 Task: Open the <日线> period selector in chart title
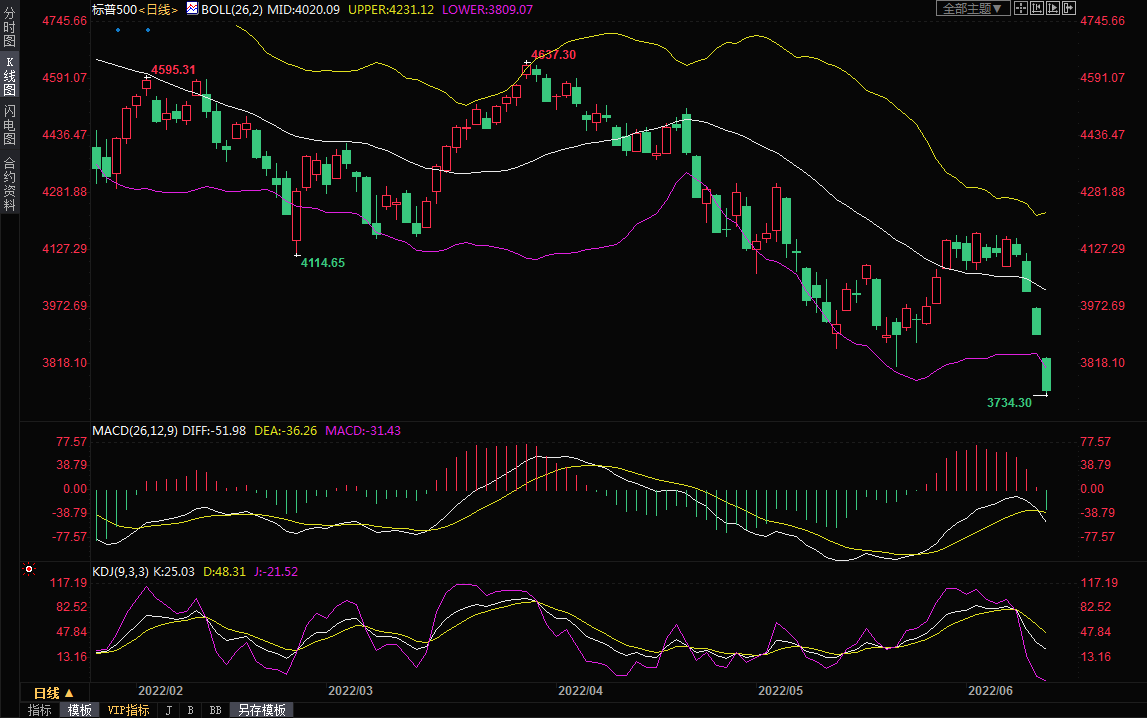pyautogui.click(x=158, y=8)
